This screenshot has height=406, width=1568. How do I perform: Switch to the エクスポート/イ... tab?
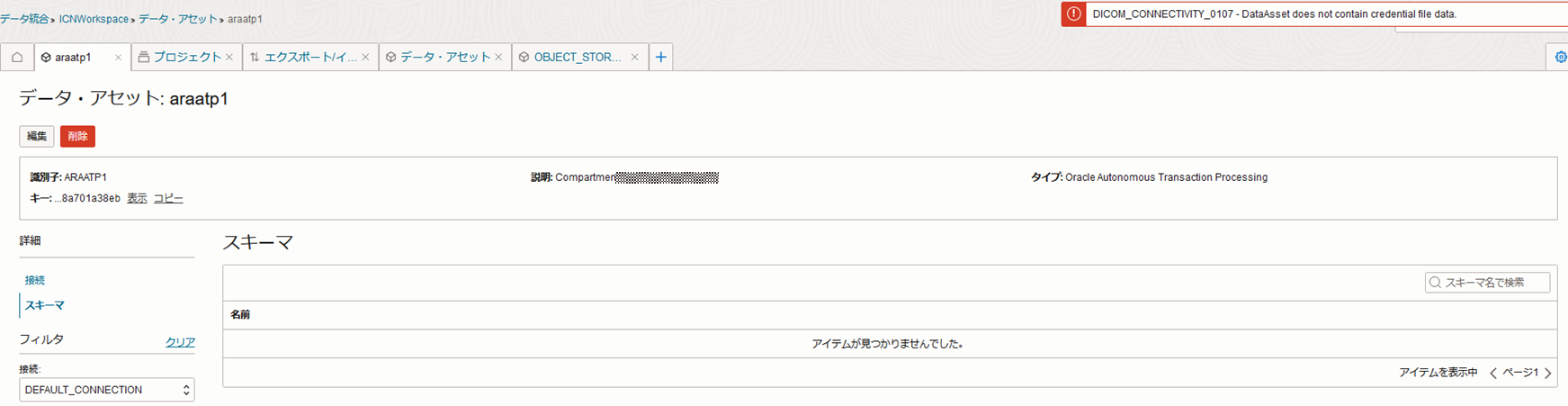point(309,57)
